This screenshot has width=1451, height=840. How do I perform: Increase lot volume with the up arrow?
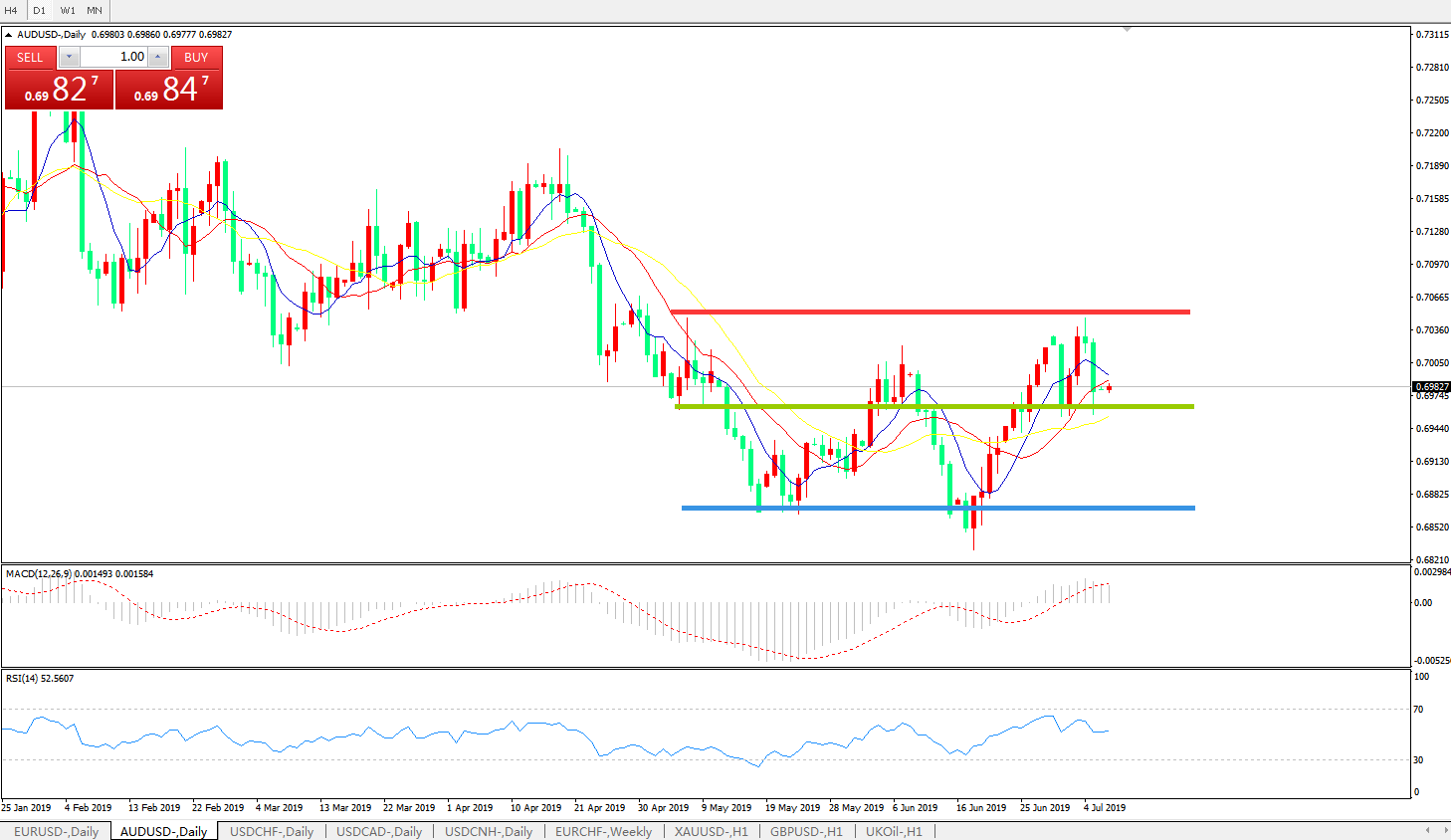click(x=157, y=57)
